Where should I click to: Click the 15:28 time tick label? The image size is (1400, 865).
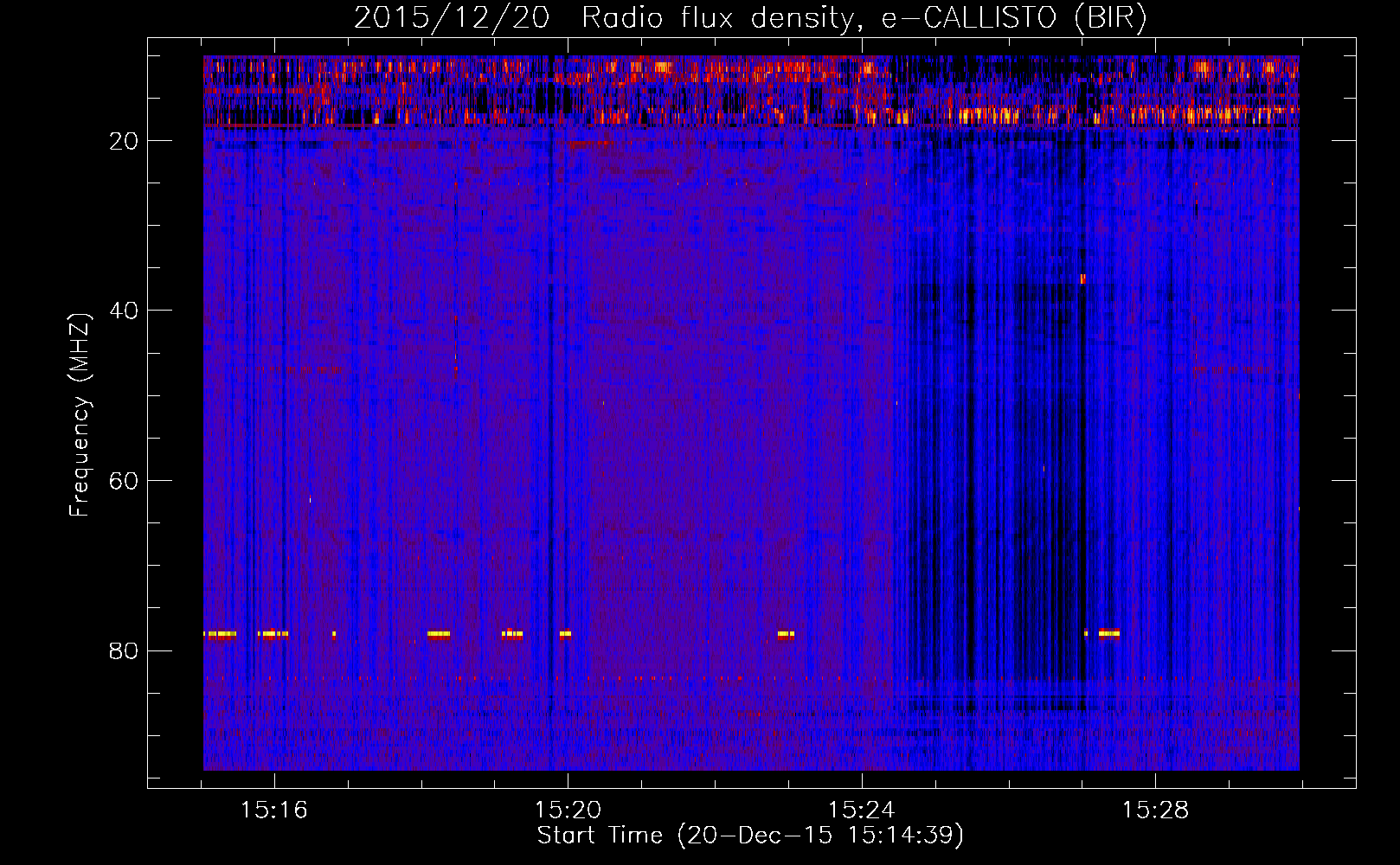tap(1155, 811)
